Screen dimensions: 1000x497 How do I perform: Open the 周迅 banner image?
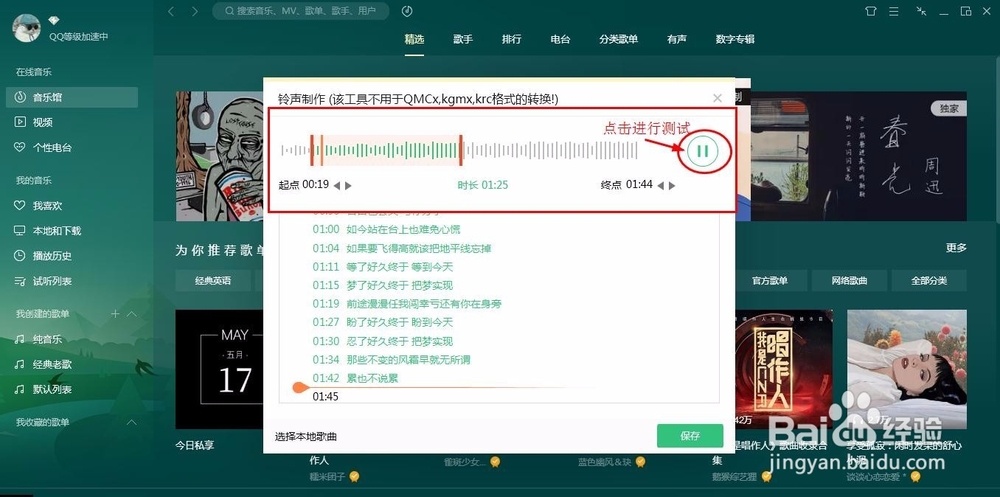(858, 156)
